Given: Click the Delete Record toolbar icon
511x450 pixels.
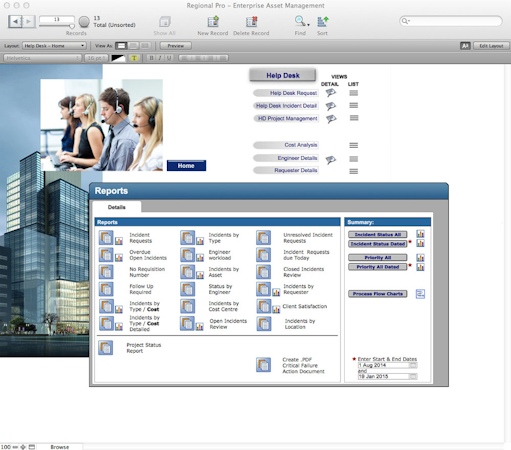Looking at the screenshot, I should click(x=251, y=22).
